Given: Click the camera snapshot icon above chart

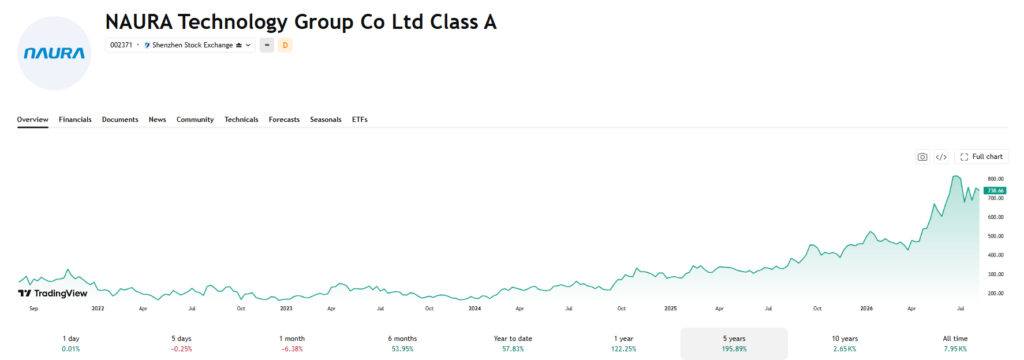Looking at the screenshot, I should pyautogui.click(x=922, y=157).
